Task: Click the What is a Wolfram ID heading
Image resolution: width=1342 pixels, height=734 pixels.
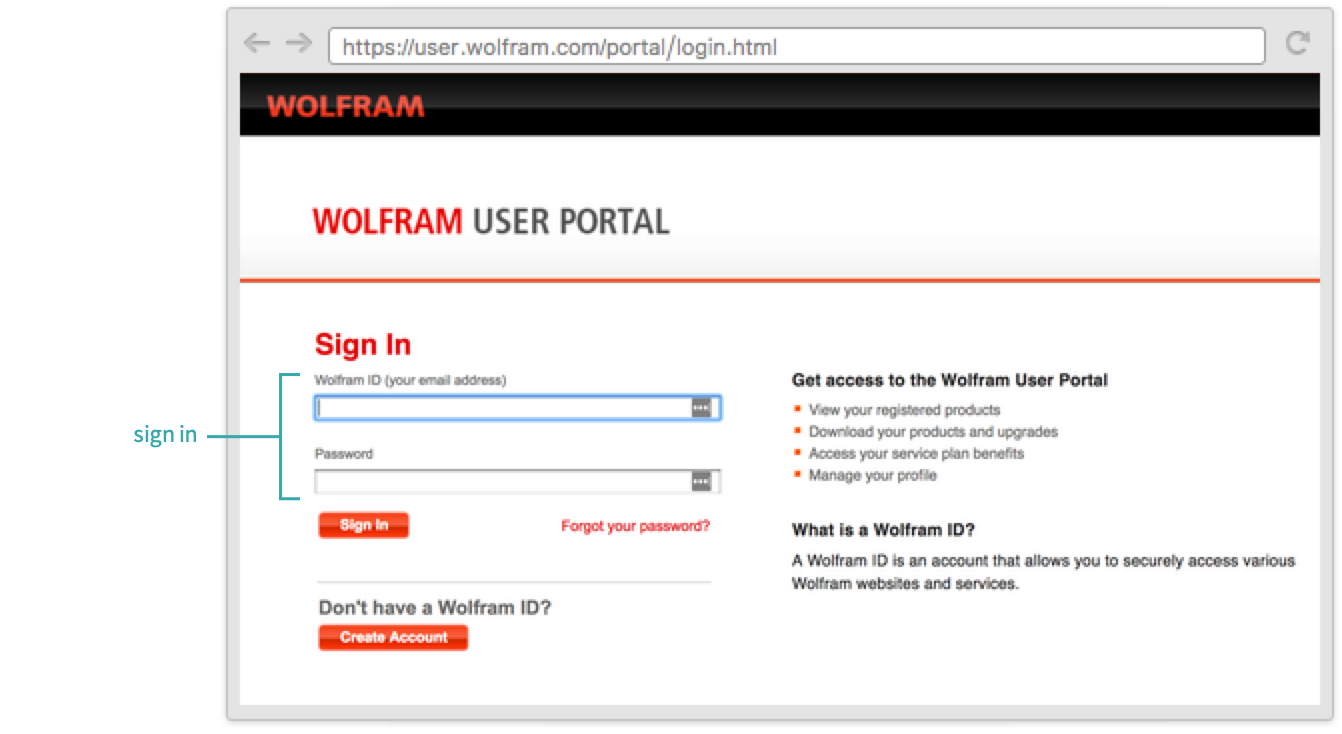Action: pos(883,530)
